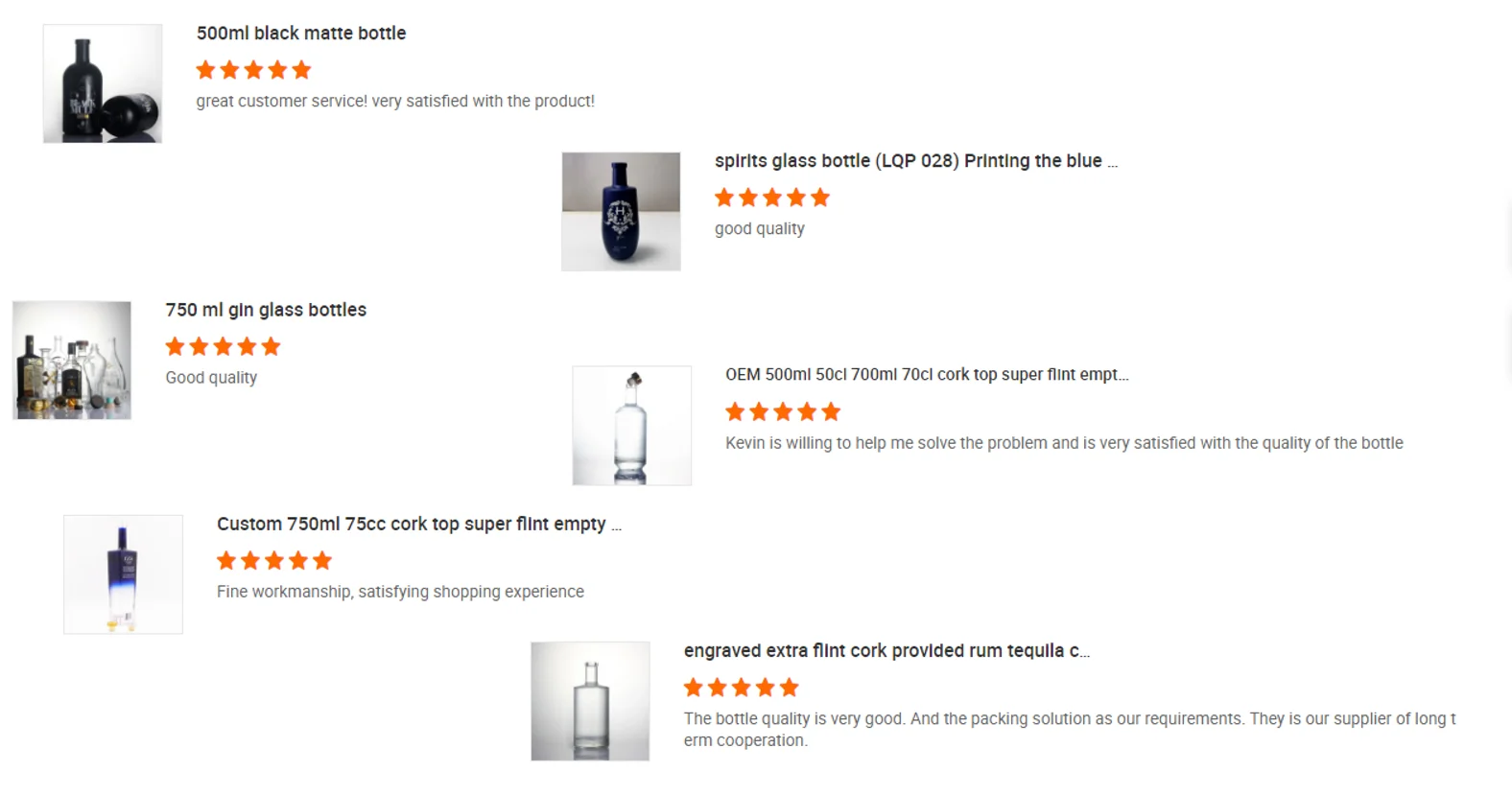Click the star rating for engraved flint bottle
The height and width of the screenshot is (795, 1512).
click(741, 688)
